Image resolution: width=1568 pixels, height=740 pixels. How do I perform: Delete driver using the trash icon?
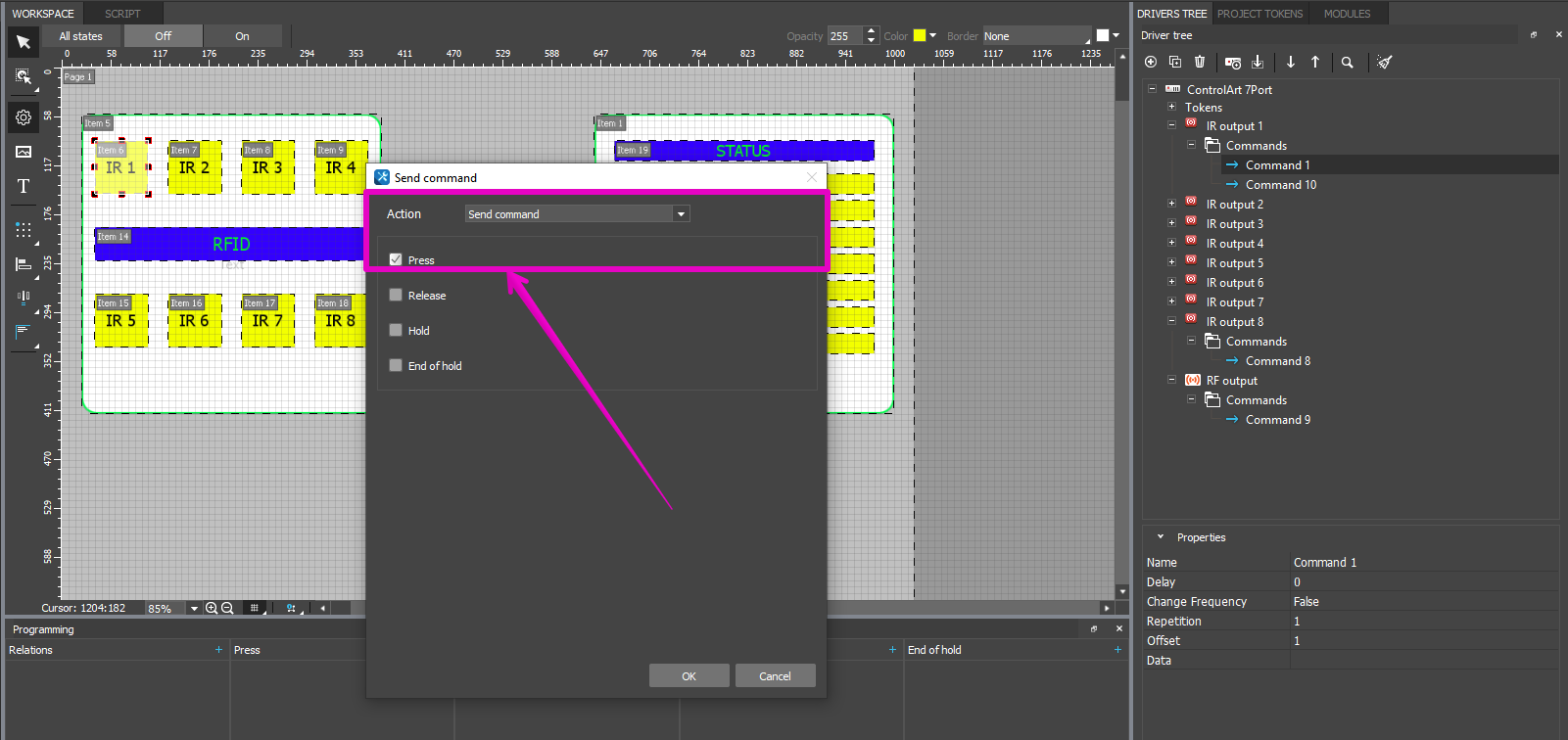(x=1200, y=62)
